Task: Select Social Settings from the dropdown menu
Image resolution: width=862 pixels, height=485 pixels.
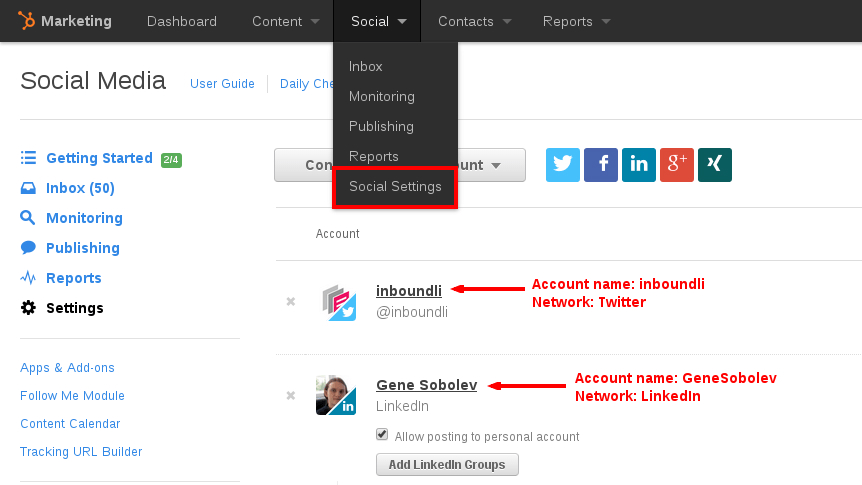Action: click(x=395, y=186)
